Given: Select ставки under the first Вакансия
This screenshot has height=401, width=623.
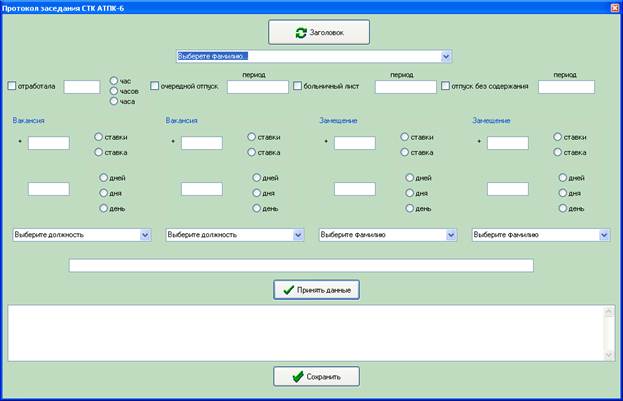Looking at the screenshot, I should pos(99,137).
